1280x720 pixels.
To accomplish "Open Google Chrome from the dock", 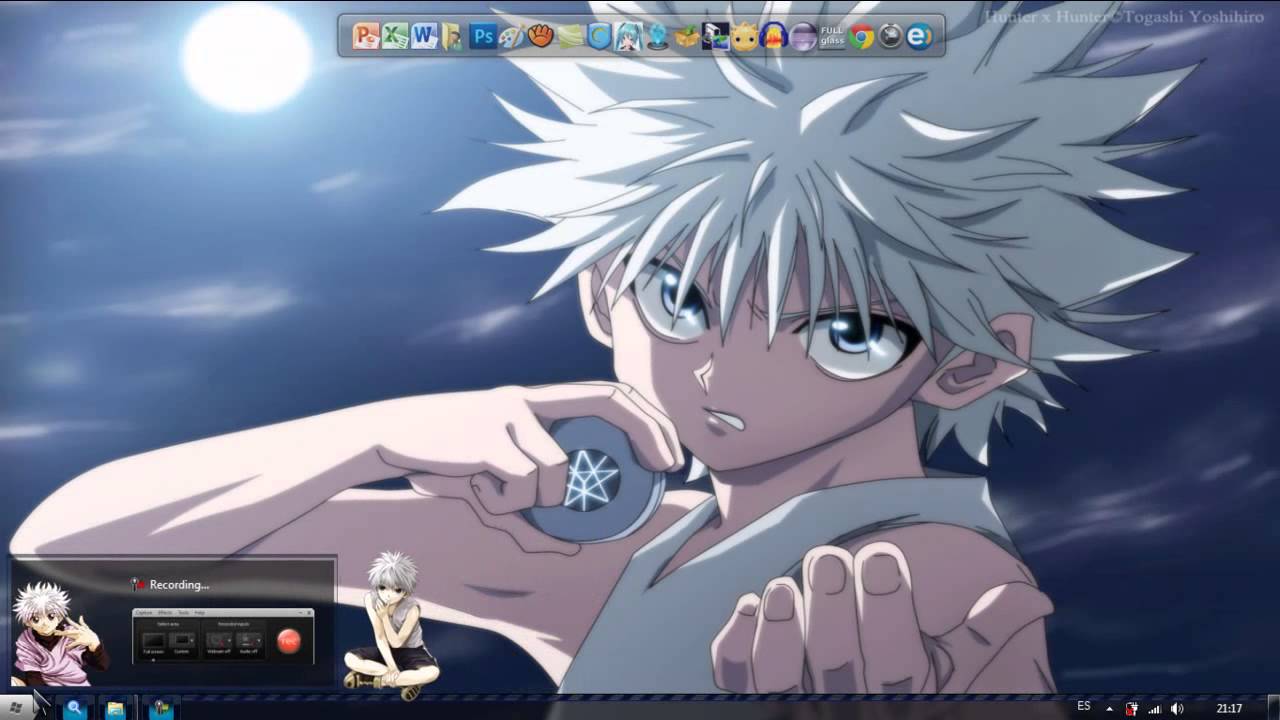I will click(861, 37).
